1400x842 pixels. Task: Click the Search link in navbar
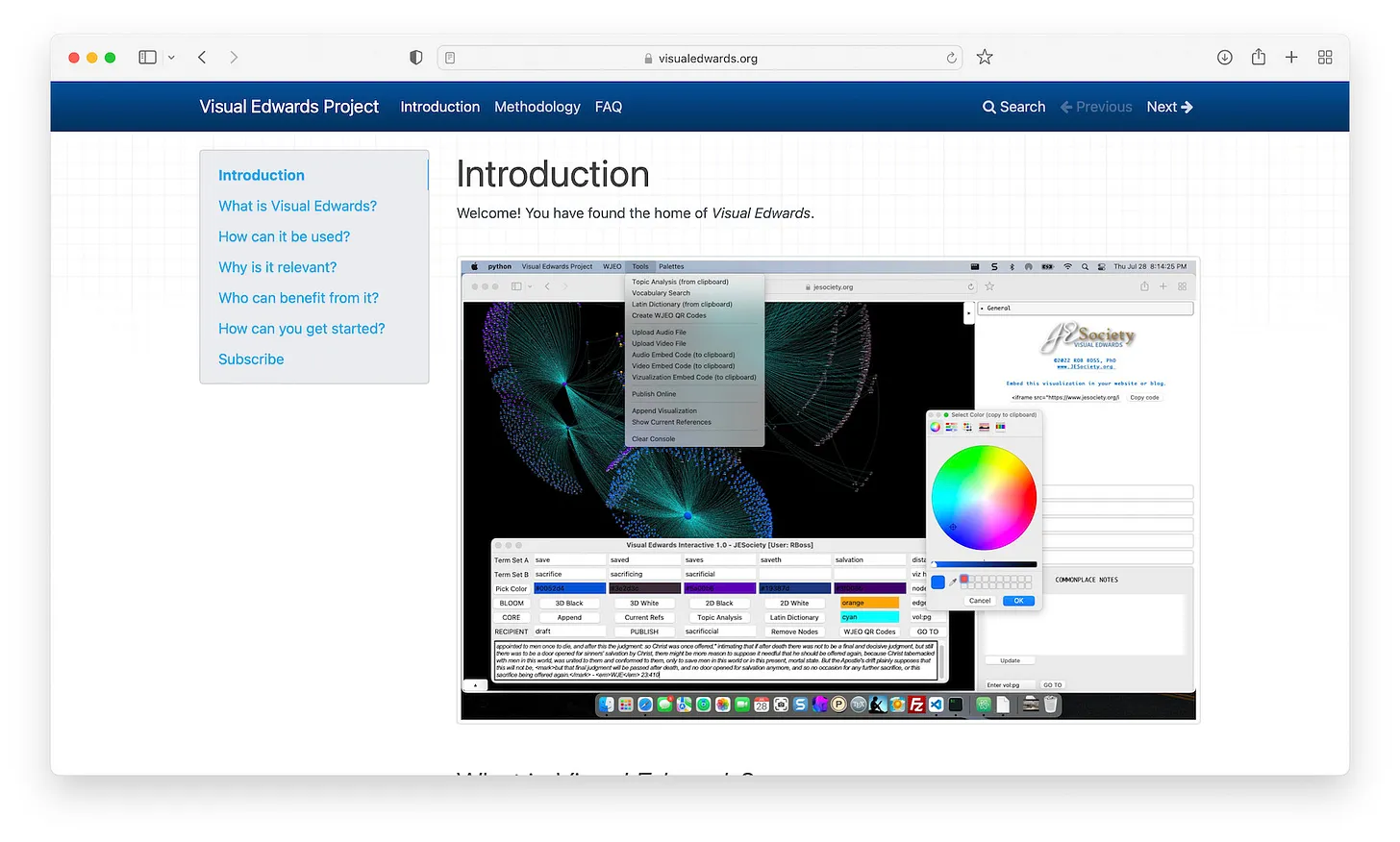1013,107
